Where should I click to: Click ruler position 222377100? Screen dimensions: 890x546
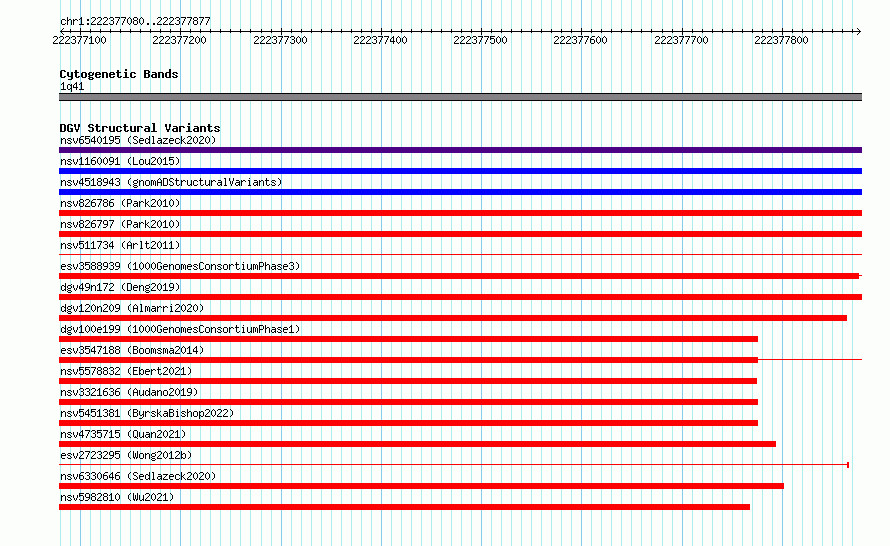point(79,40)
